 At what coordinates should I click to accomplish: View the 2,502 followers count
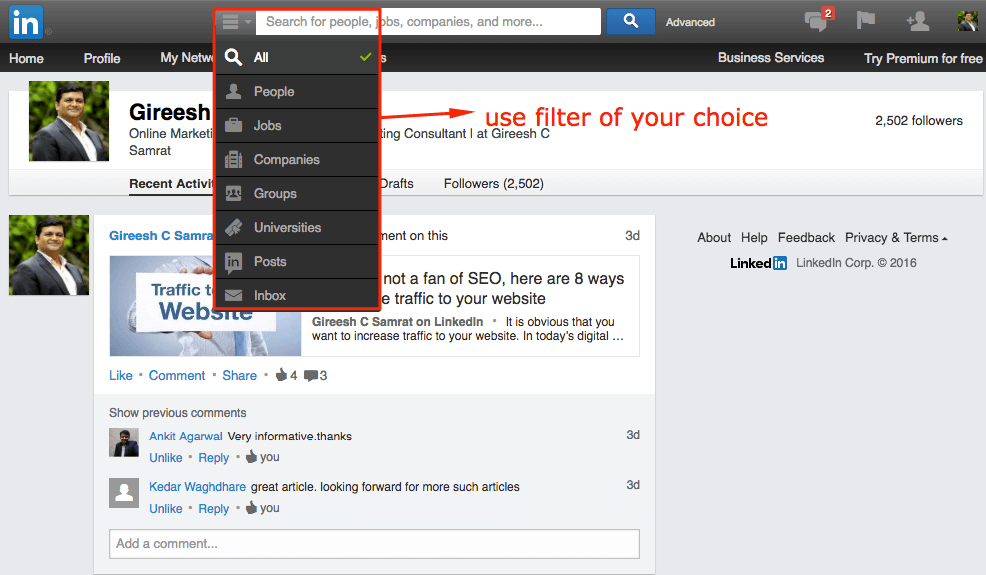point(919,121)
